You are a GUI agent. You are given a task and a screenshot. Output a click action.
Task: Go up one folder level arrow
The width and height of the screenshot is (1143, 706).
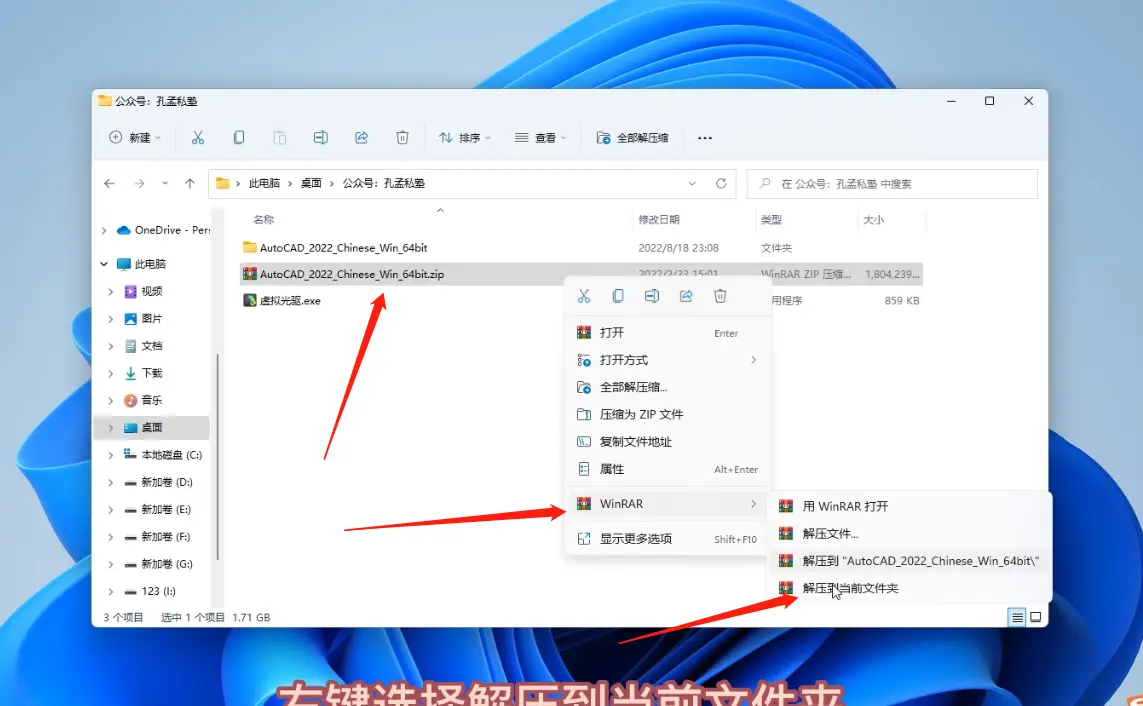point(190,184)
